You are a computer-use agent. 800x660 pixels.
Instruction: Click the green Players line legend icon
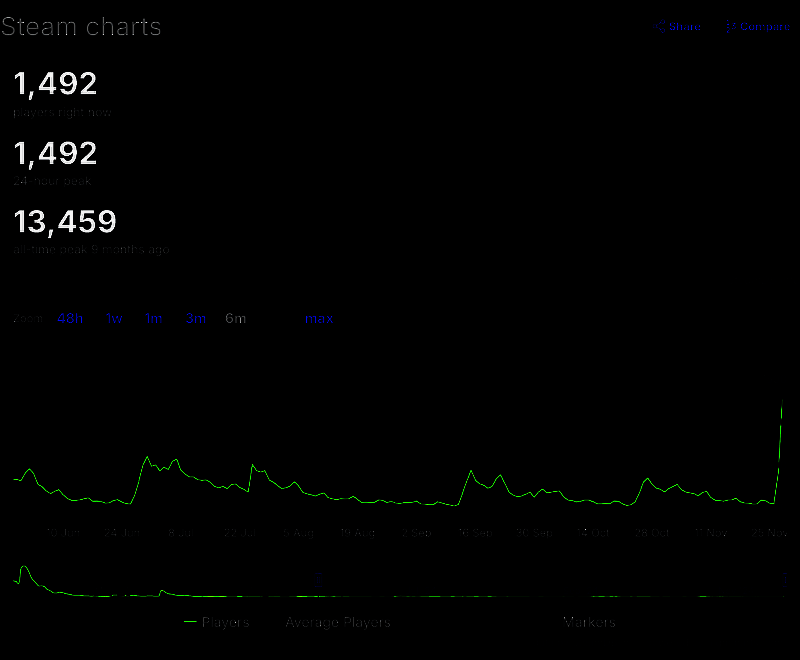[190, 621]
